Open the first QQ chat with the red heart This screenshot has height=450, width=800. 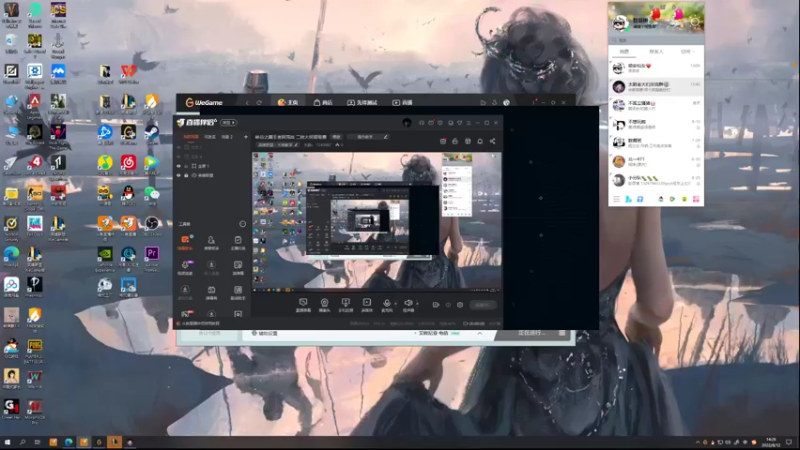pyautogui.click(x=656, y=68)
